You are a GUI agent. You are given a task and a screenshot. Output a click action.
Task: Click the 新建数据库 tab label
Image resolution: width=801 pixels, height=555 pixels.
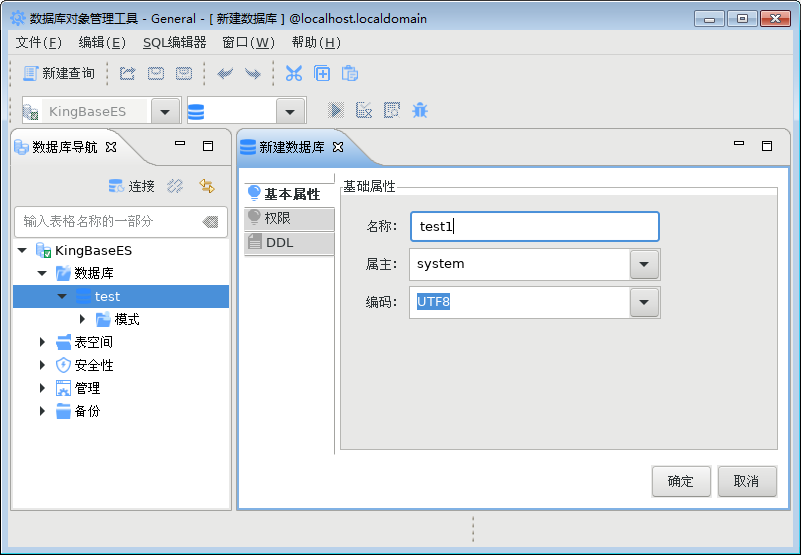point(292,147)
